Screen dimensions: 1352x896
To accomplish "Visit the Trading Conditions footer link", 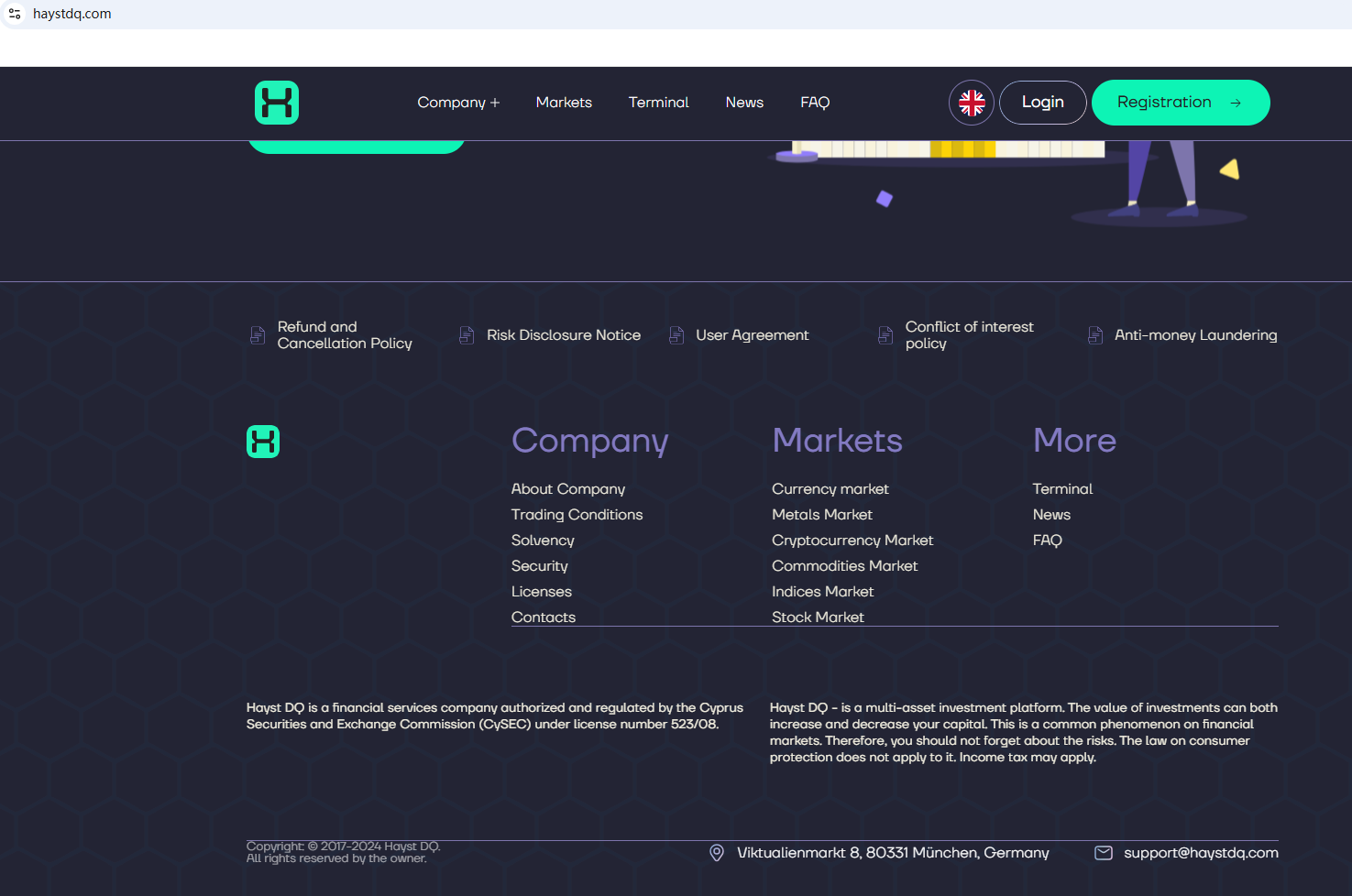I will (x=577, y=515).
